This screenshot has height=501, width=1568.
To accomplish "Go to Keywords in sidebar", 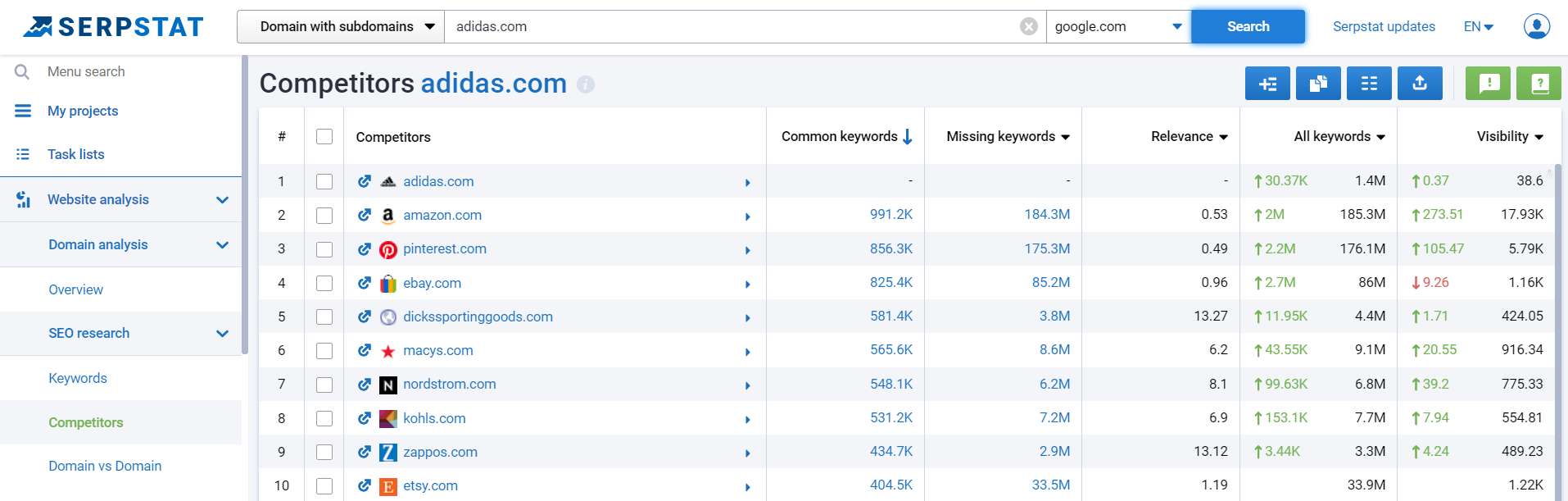I will [x=78, y=378].
